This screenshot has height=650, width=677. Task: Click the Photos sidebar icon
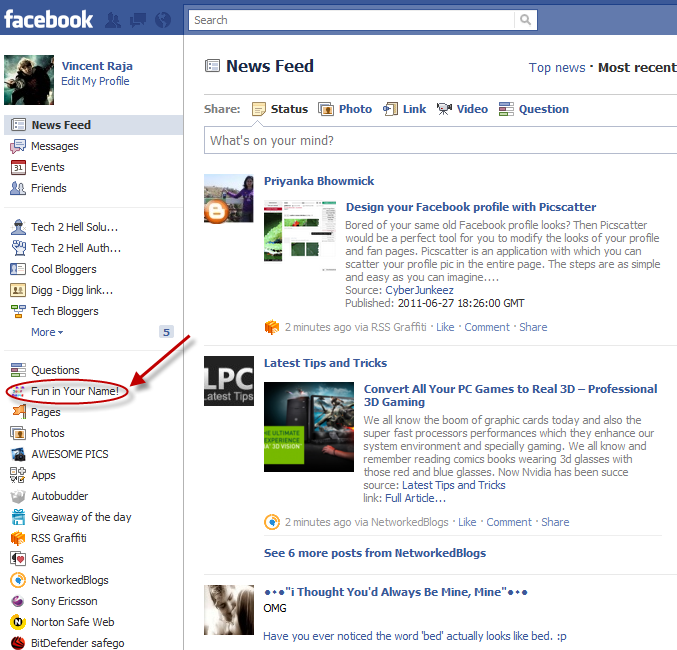coord(18,433)
